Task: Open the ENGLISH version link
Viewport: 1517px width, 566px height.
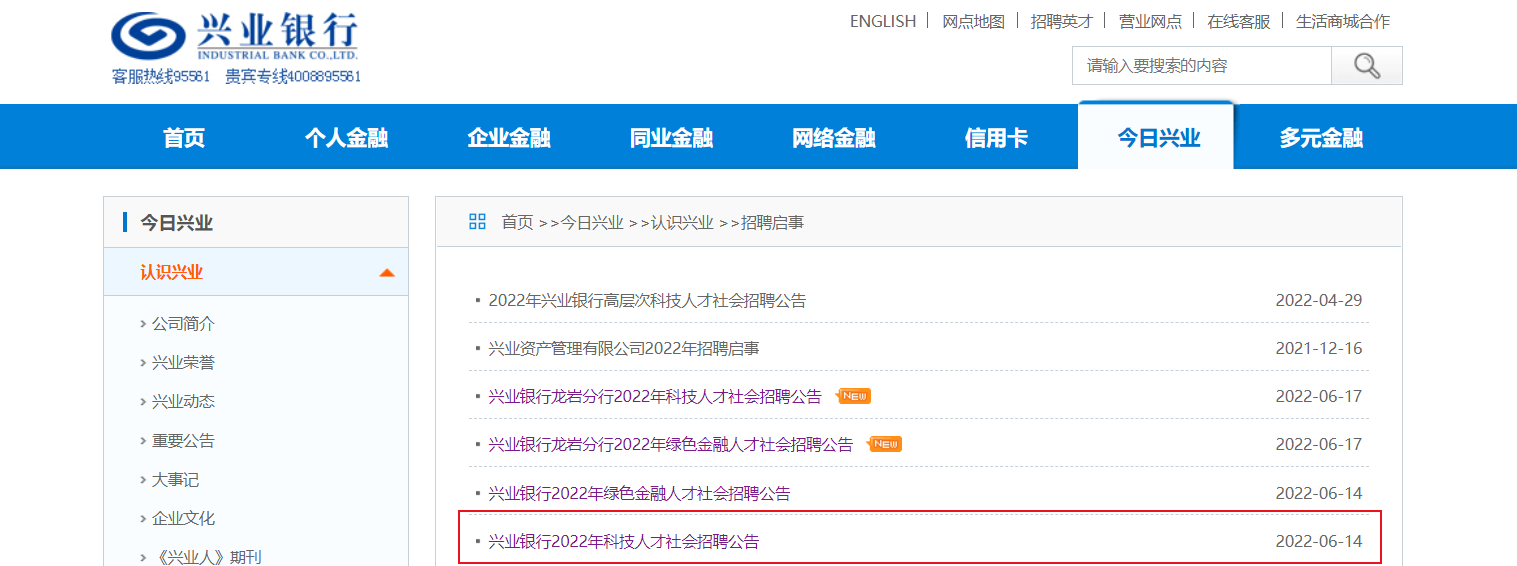Action: coord(882,21)
